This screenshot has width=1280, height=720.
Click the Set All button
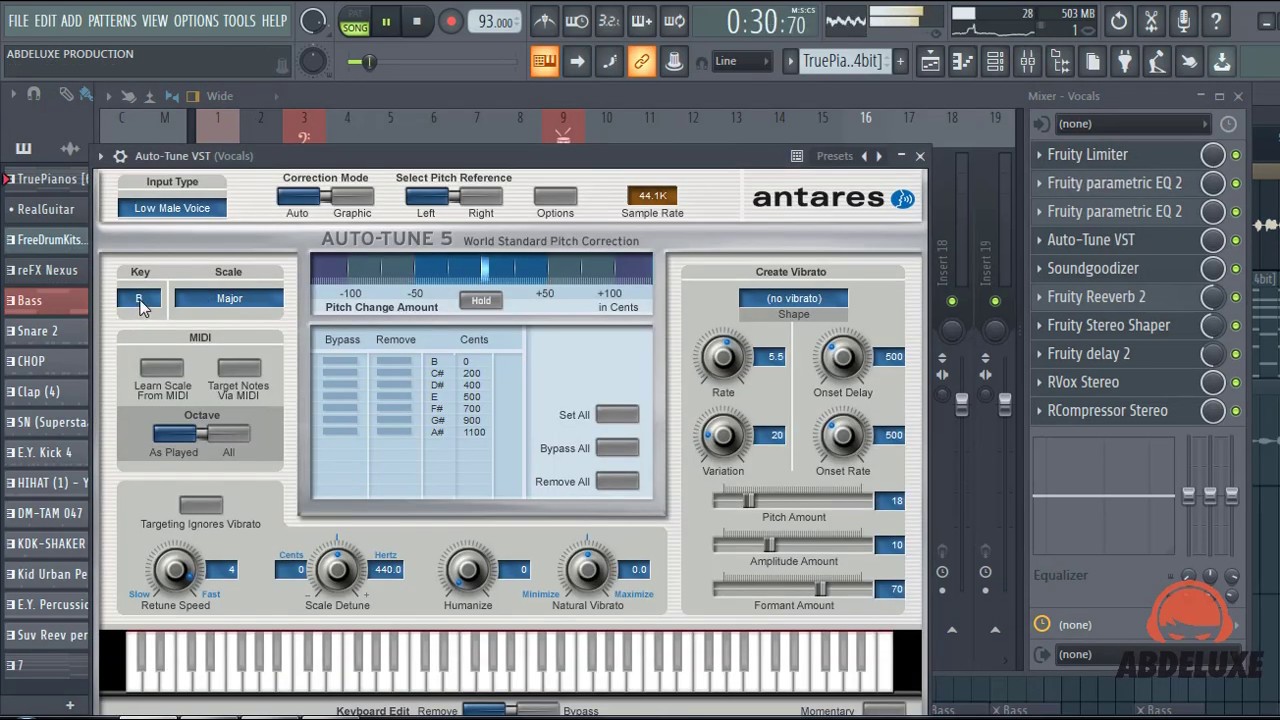617,415
